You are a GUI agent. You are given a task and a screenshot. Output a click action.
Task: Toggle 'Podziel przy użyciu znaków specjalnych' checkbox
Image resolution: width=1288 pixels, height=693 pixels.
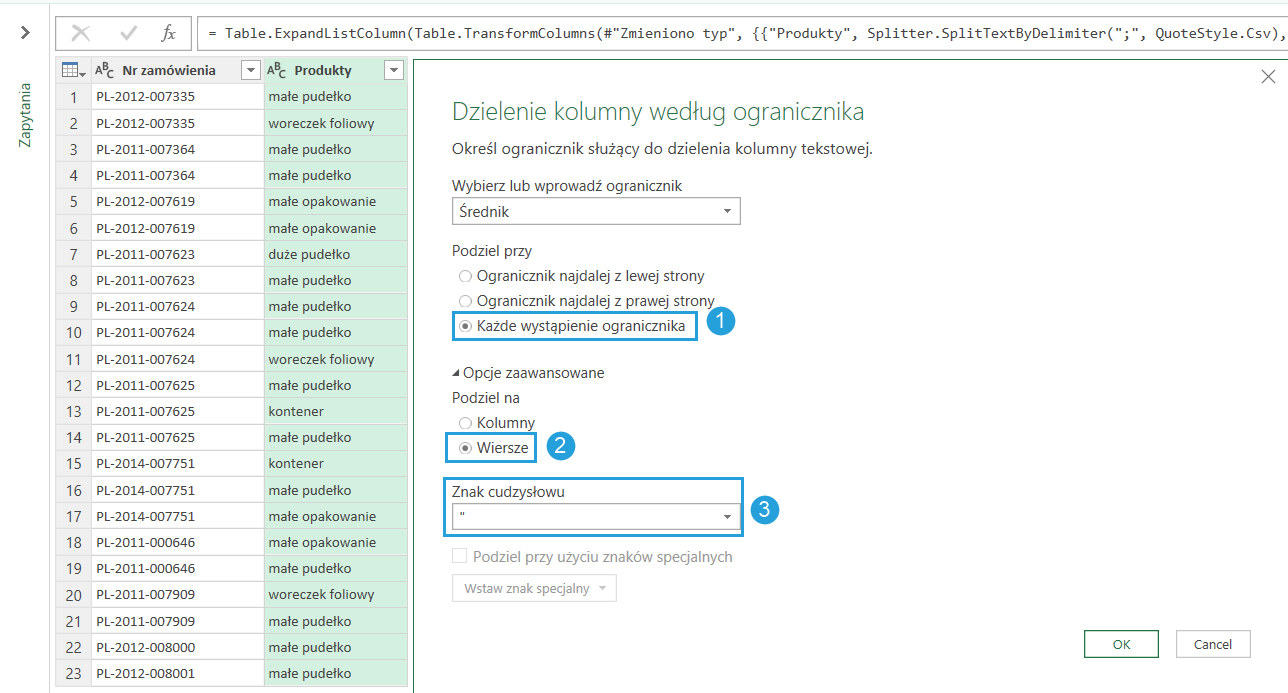460,557
